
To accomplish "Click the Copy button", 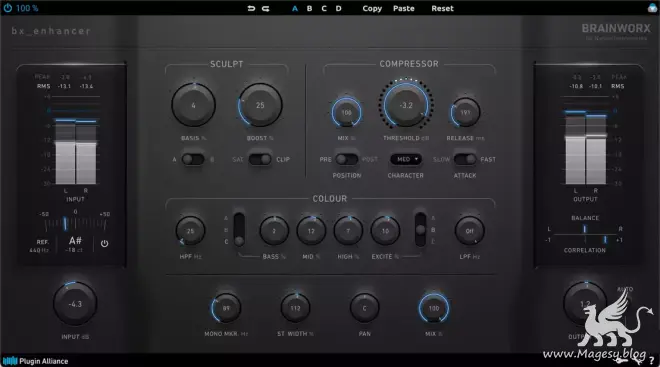I will [x=372, y=8].
